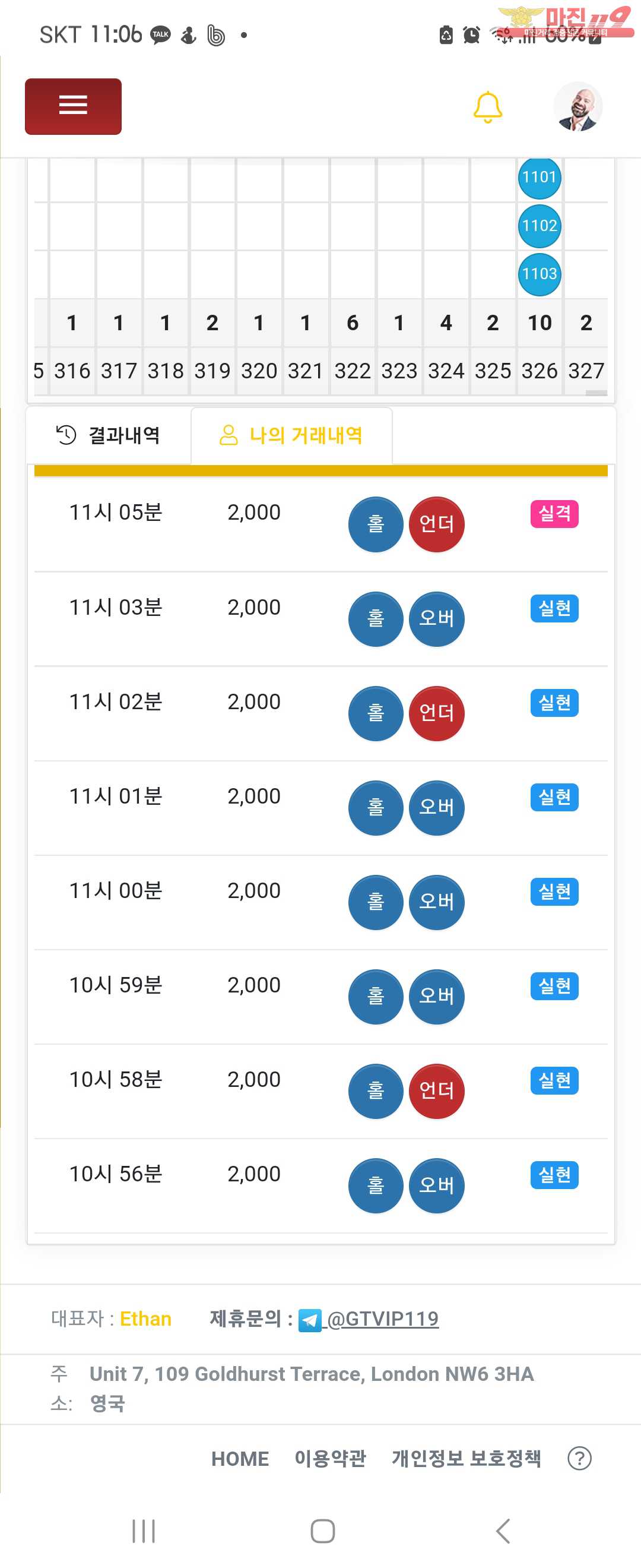Click 오버 badge in 11시 03분 row
Screen dimensions: 641x1568
tap(437, 618)
